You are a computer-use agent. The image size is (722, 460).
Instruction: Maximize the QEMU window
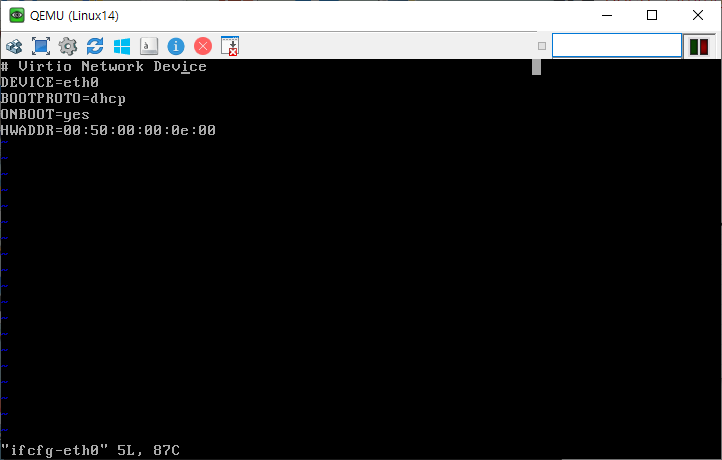pyautogui.click(x=652, y=15)
